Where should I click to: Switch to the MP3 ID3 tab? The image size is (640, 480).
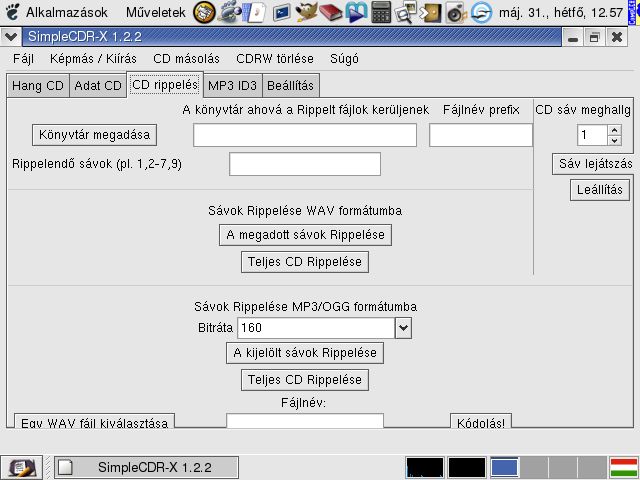(x=233, y=86)
